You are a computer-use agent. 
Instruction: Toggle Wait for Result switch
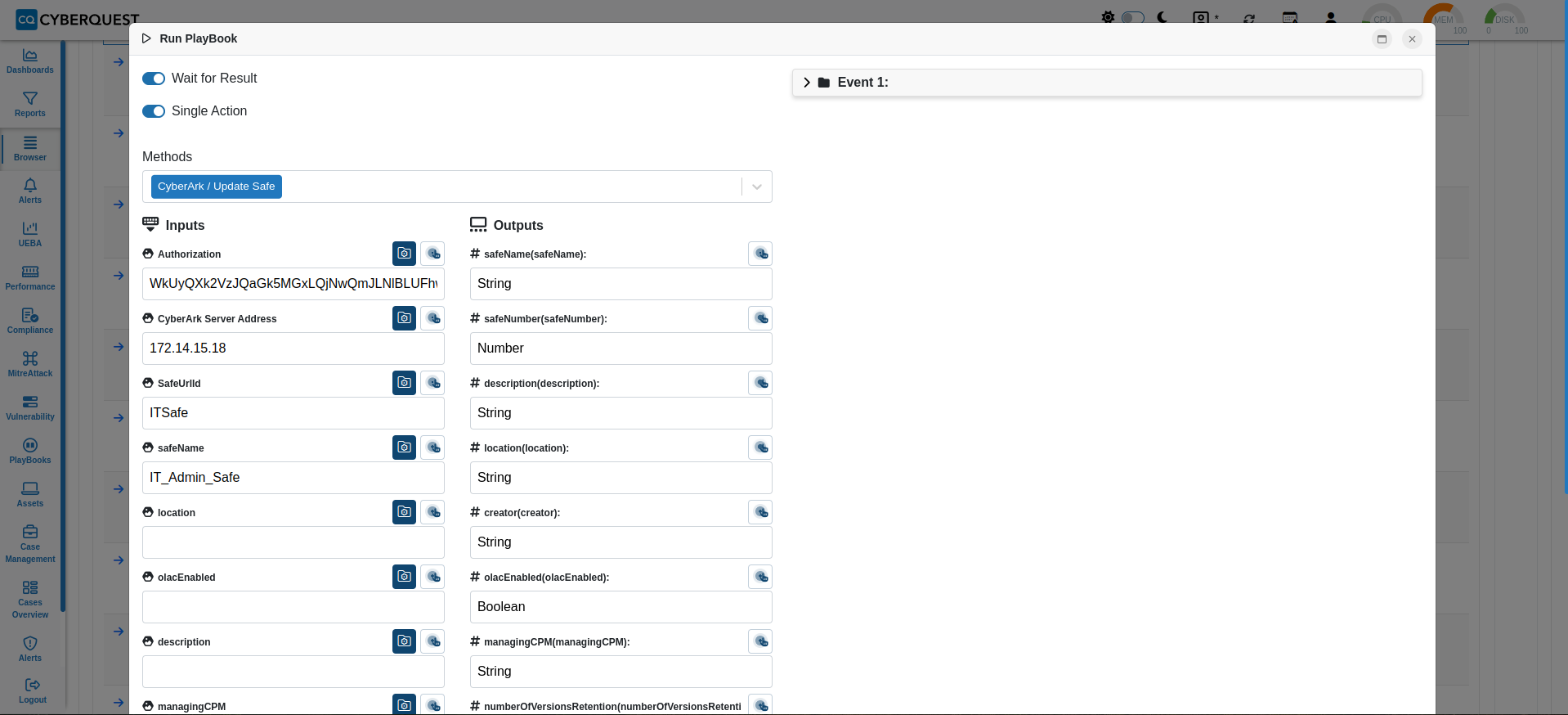(x=154, y=79)
